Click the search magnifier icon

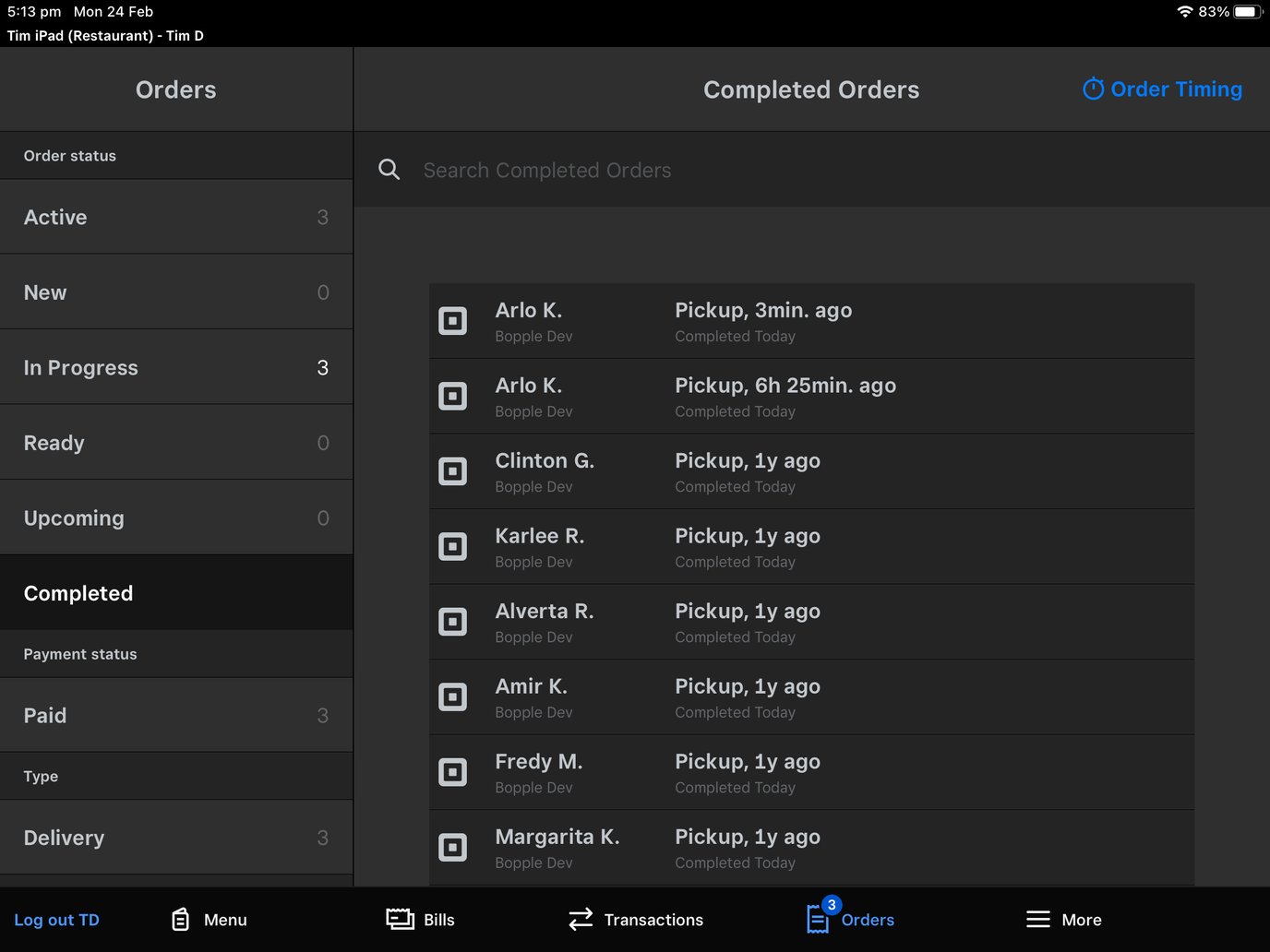tap(389, 169)
